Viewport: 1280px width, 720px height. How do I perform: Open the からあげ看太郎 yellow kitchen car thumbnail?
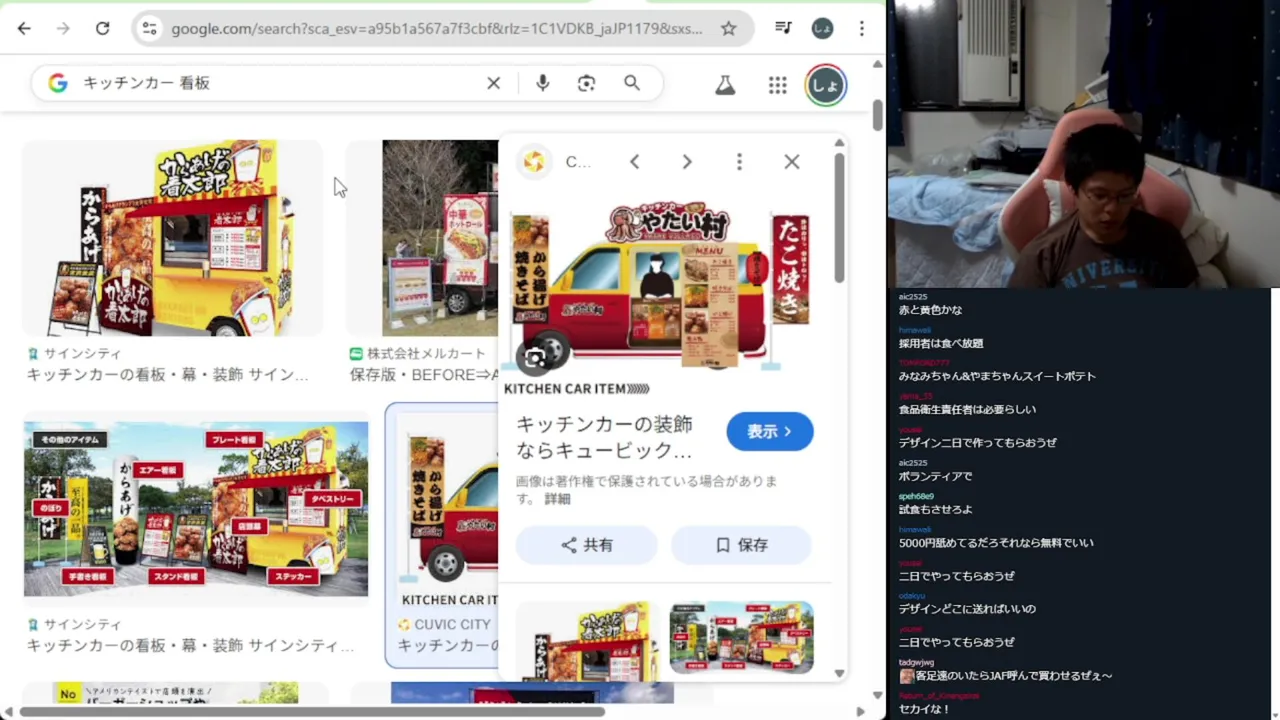(173, 238)
